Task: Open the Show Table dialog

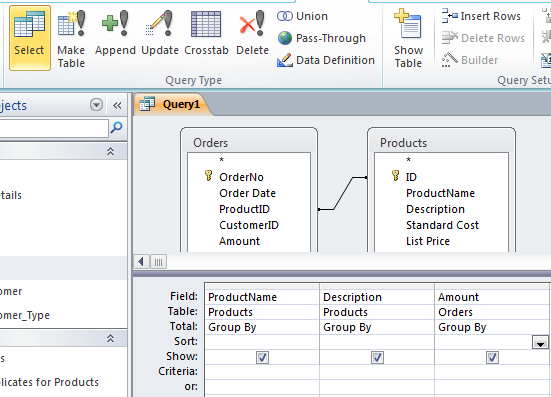Action: [x=408, y=38]
